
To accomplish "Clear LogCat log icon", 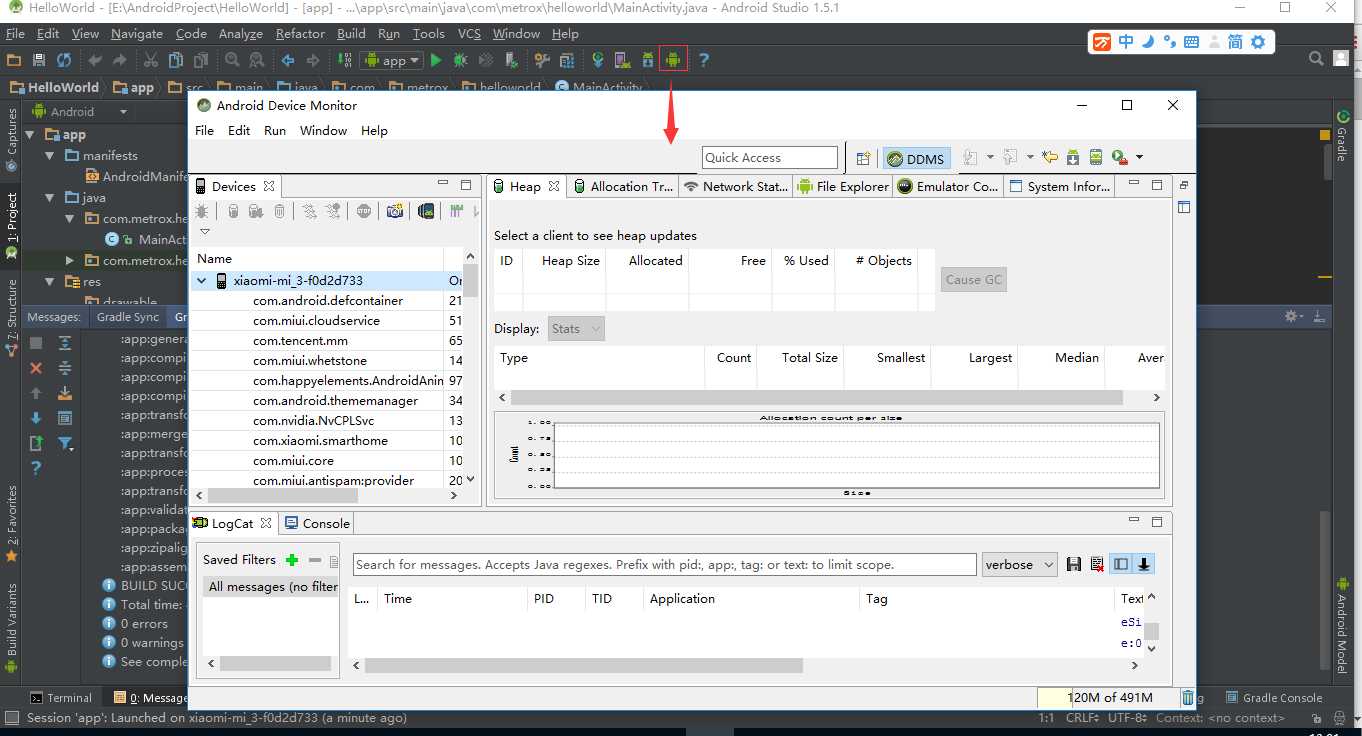I will pyautogui.click(x=1097, y=564).
